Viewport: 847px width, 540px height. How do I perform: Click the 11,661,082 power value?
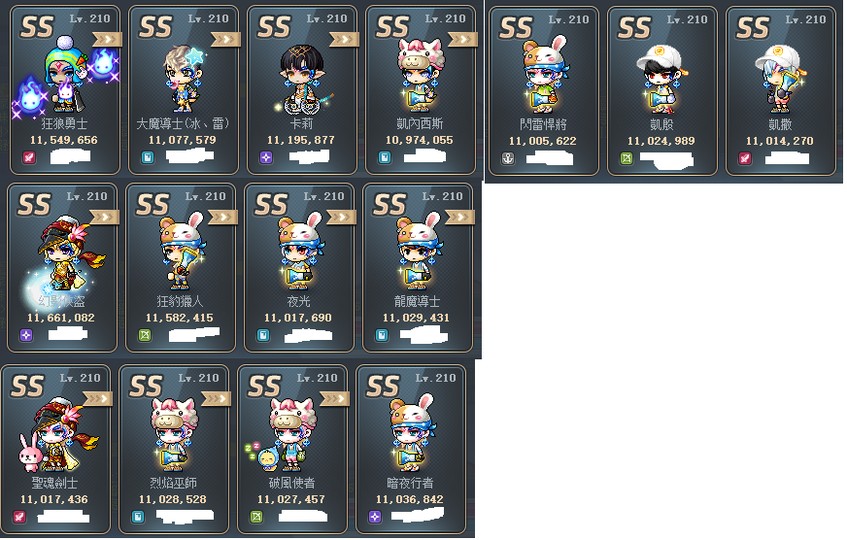click(x=61, y=318)
